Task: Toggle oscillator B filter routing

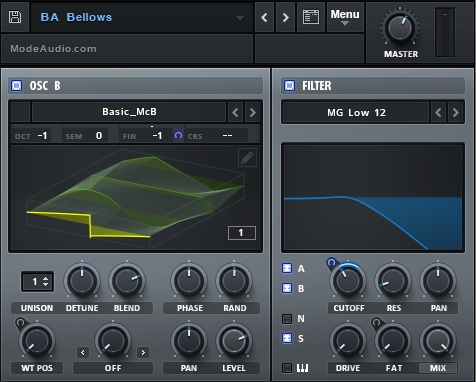Action: [x=287, y=288]
